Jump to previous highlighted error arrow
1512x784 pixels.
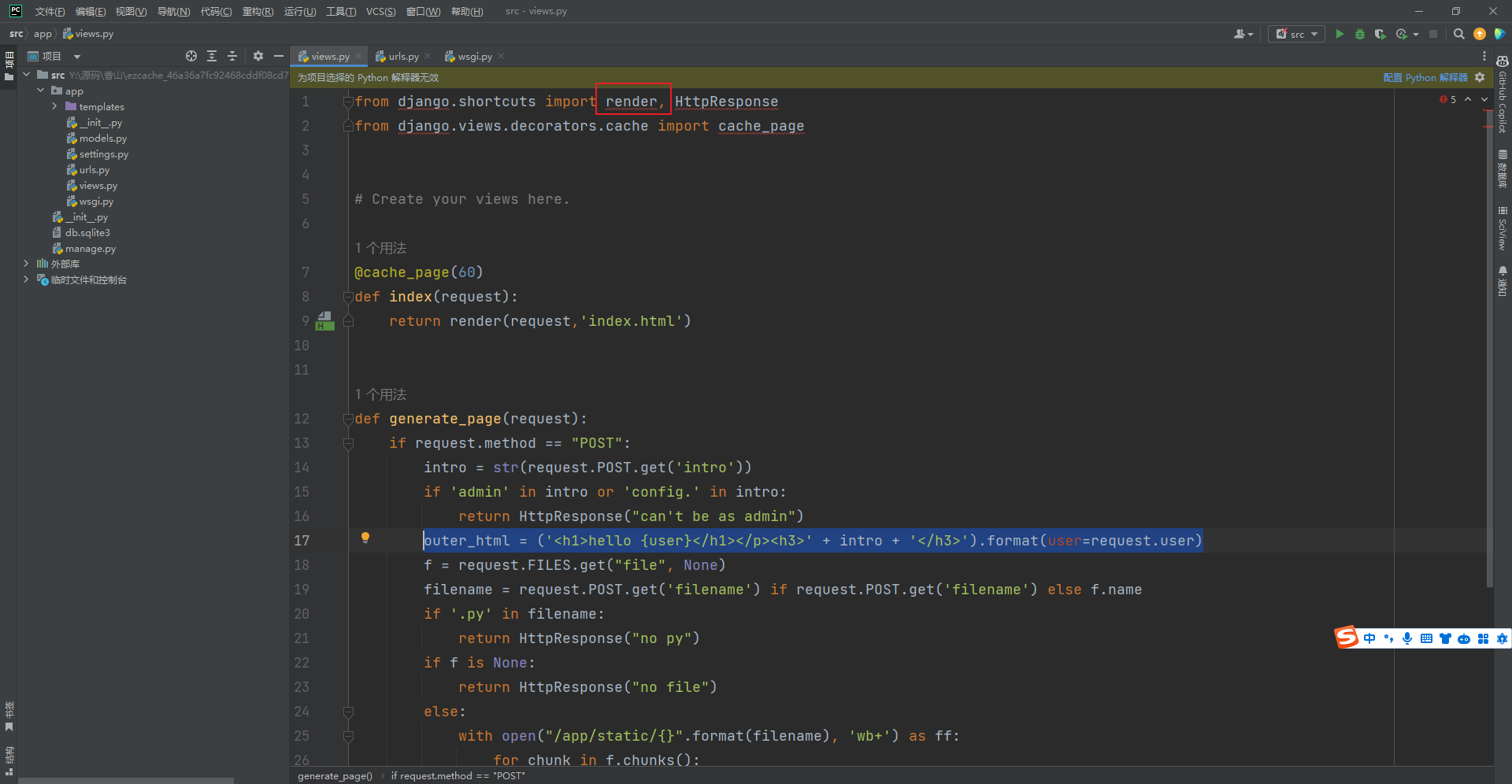click(1468, 99)
